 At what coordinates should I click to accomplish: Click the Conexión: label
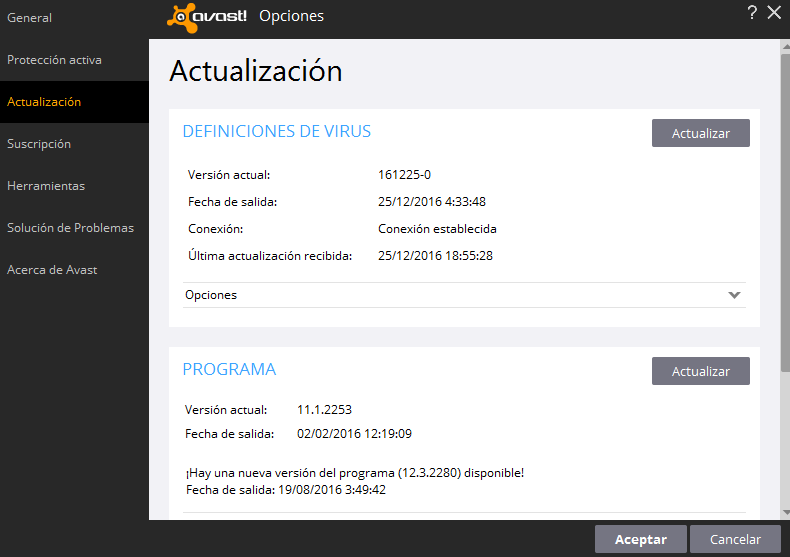(x=216, y=229)
